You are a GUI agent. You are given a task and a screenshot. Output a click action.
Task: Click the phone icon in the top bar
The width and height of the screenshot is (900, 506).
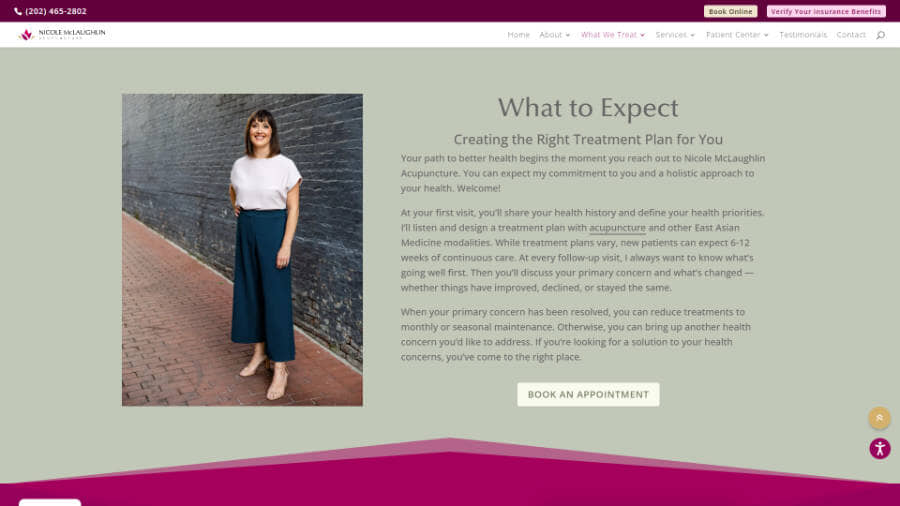(x=18, y=11)
